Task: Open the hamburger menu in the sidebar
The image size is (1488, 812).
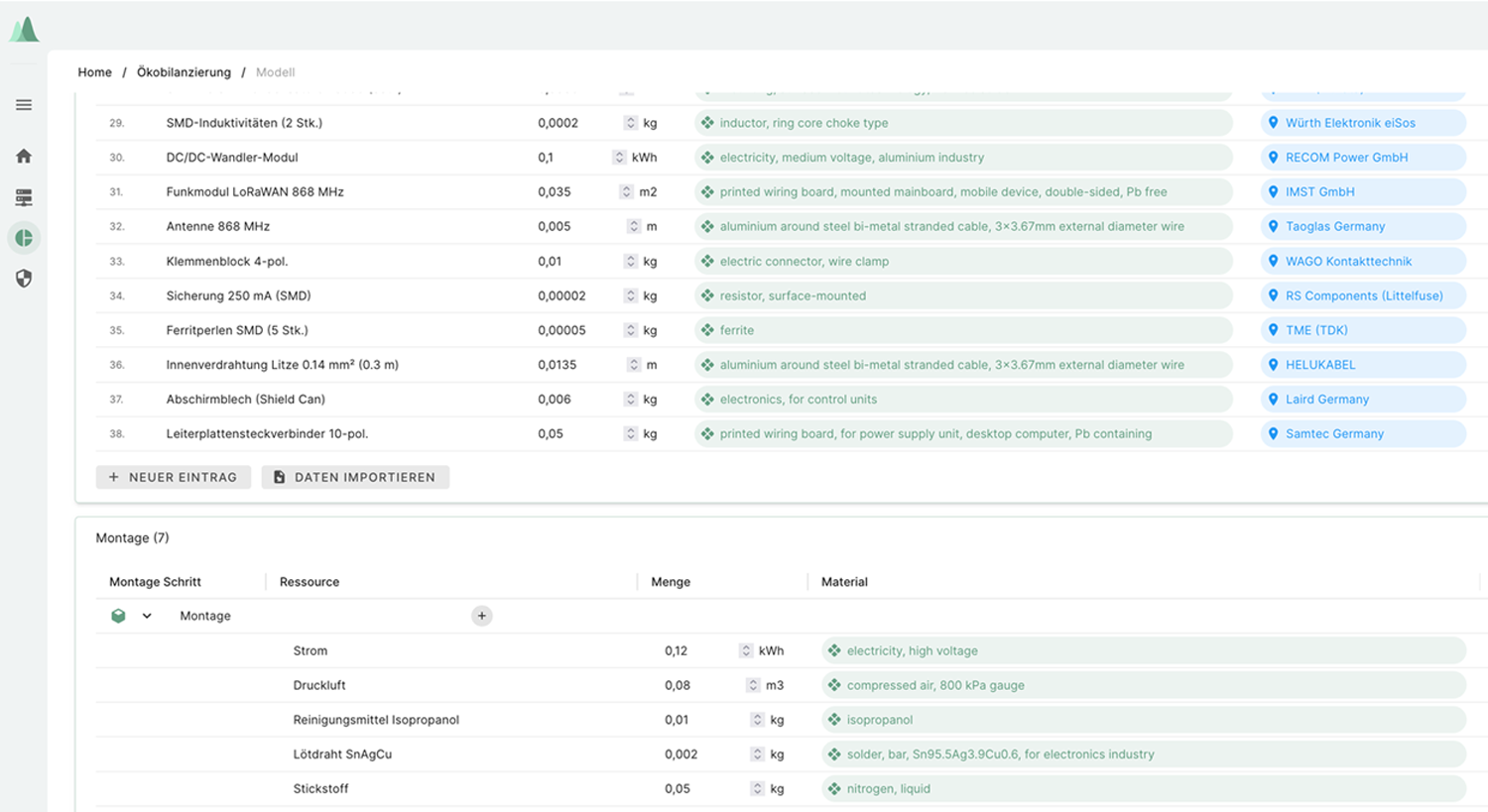Action: [23, 104]
